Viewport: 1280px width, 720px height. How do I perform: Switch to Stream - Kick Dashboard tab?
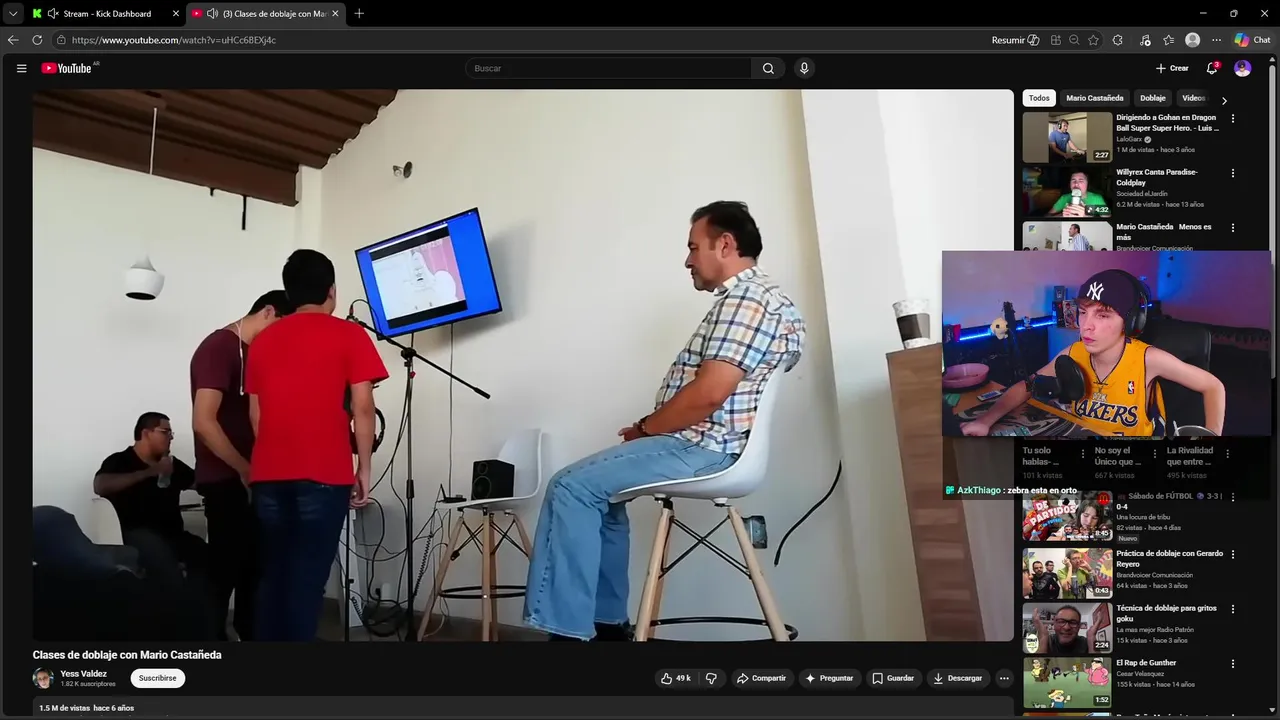(107, 13)
